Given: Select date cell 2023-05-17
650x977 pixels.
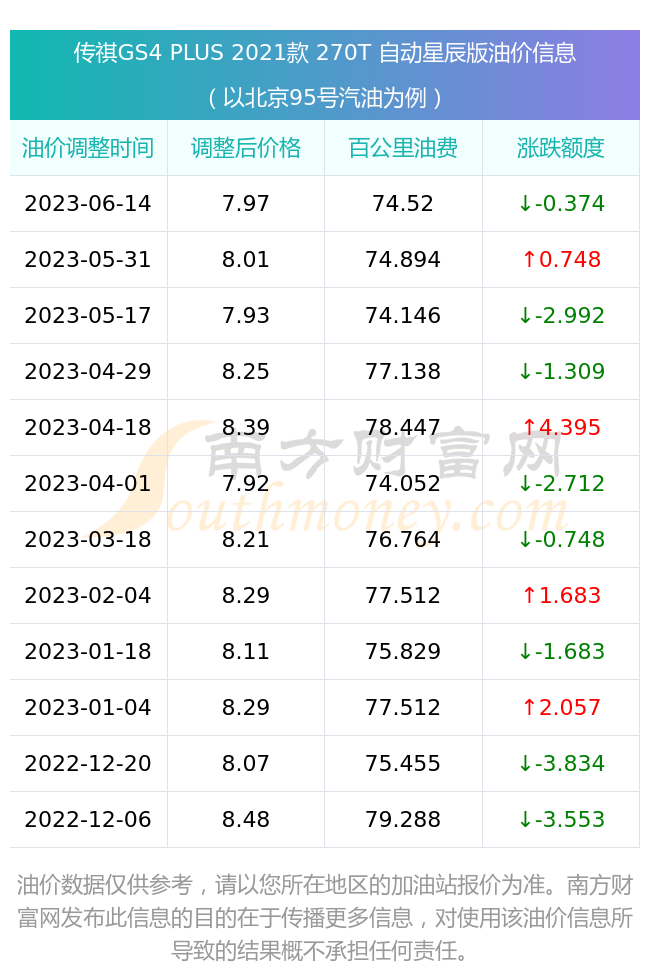Looking at the screenshot, I should pyautogui.click(x=88, y=315).
